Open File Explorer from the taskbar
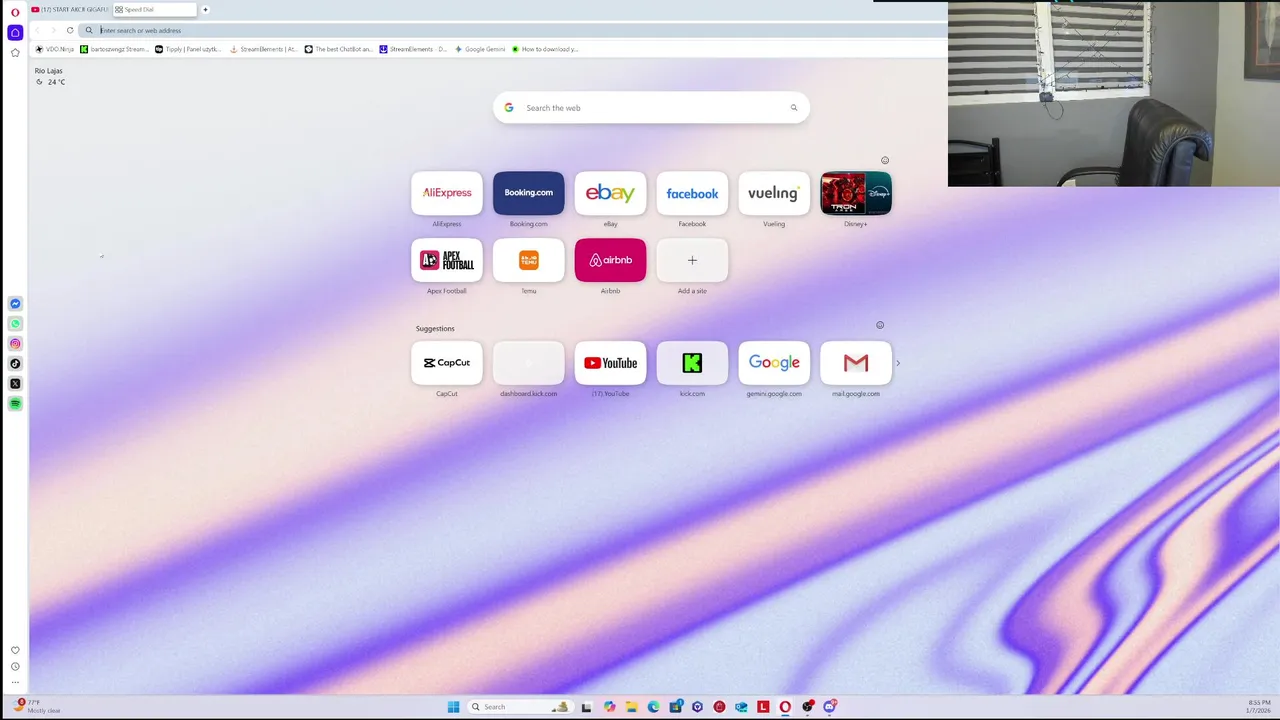The height and width of the screenshot is (720, 1280). point(631,707)
